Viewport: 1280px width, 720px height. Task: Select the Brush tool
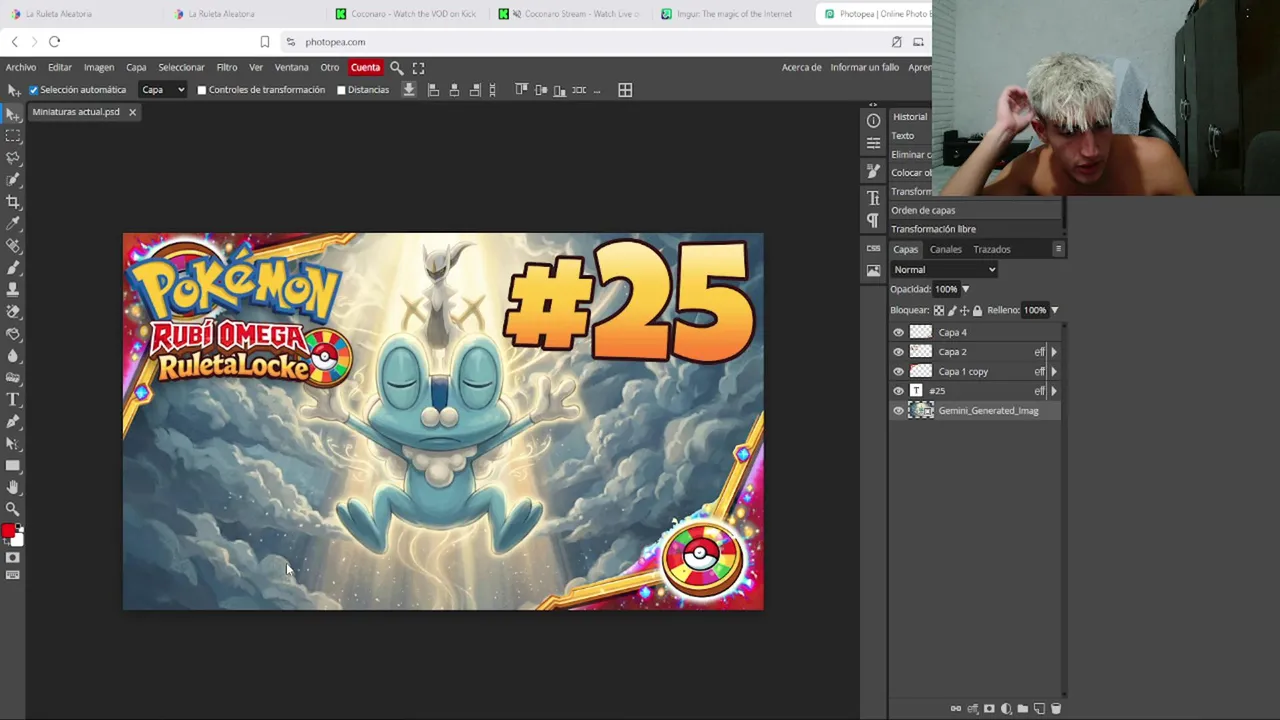(x=13, y=268)
